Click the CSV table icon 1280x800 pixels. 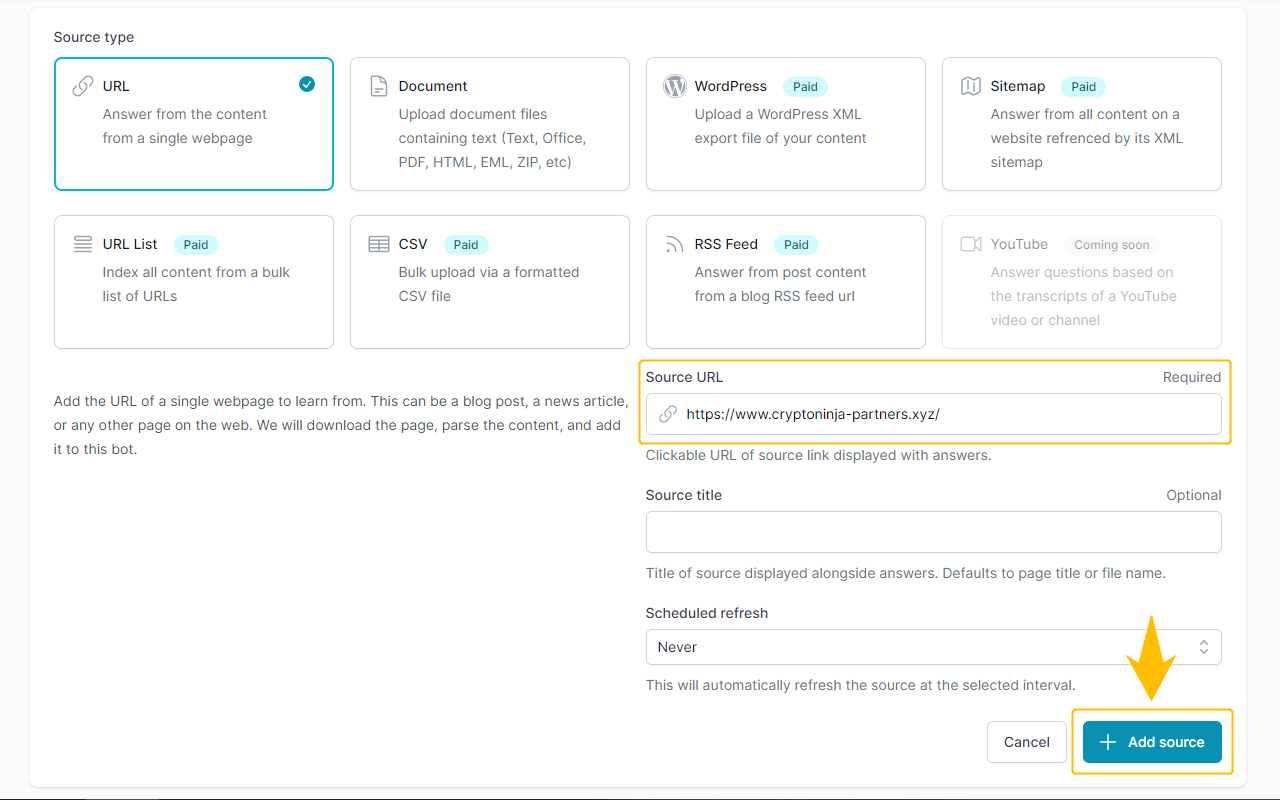tap(379, 244)
